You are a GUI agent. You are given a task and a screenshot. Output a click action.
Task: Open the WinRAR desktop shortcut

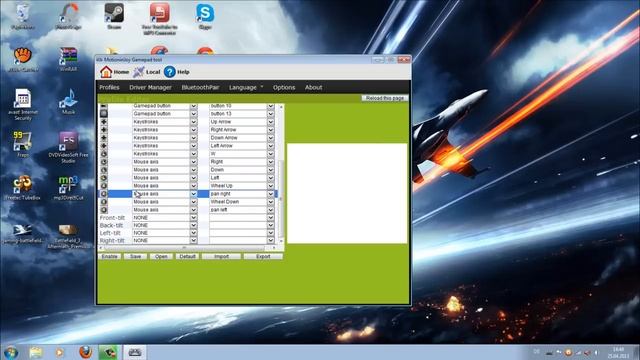(x=69, y=59)
